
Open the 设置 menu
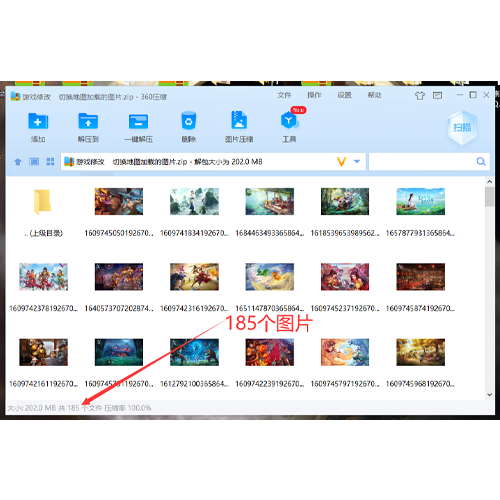point(344,95)
